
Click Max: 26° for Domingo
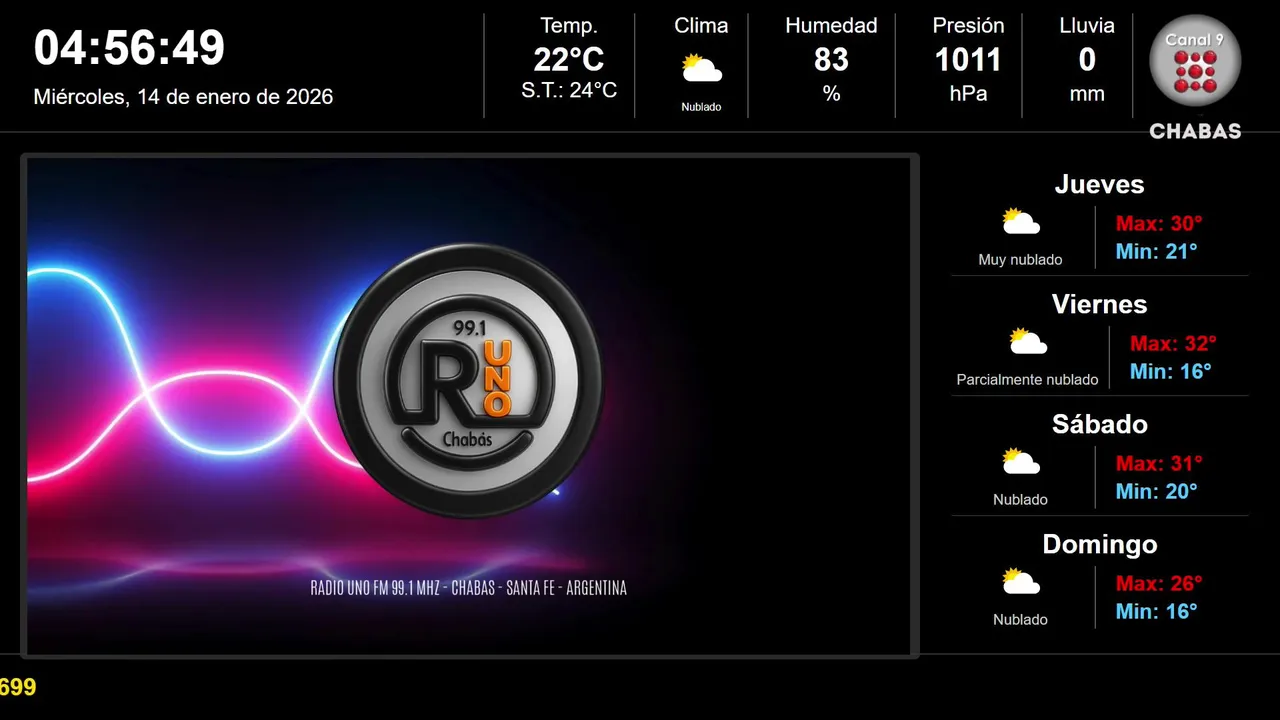[x=1159, y=583]
